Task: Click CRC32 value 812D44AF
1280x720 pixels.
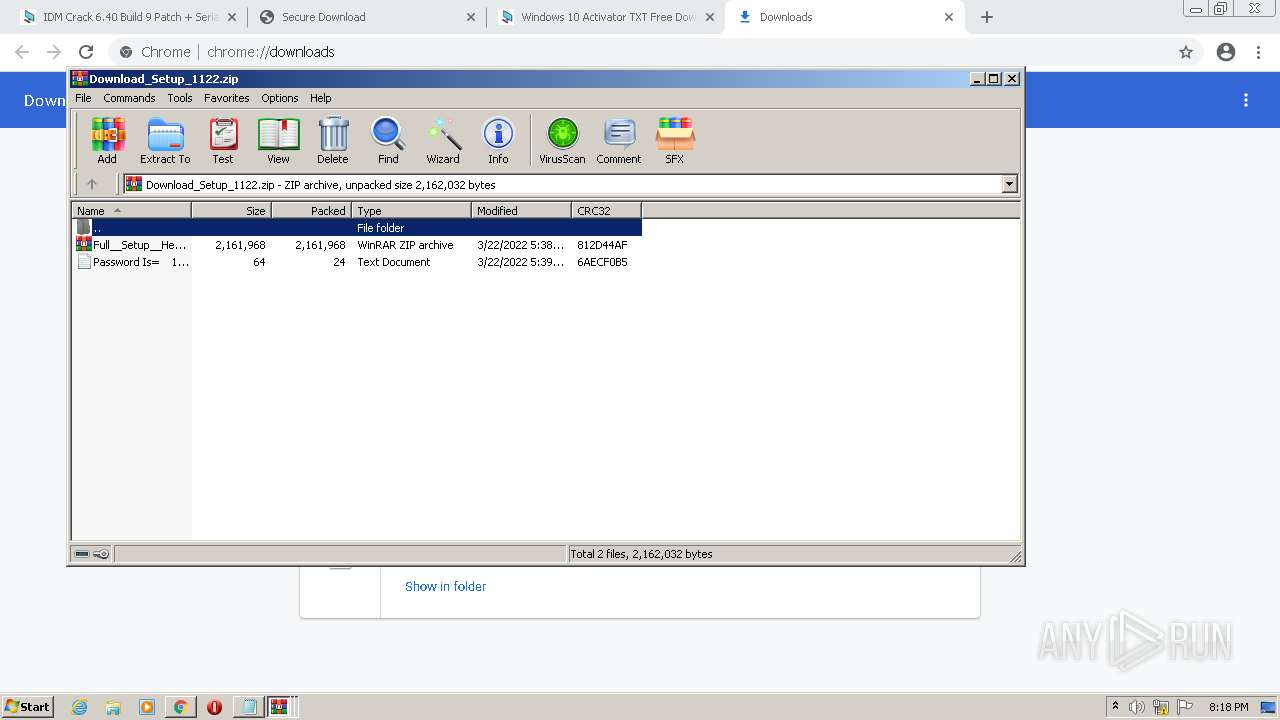Action: (x=602, y=245)
